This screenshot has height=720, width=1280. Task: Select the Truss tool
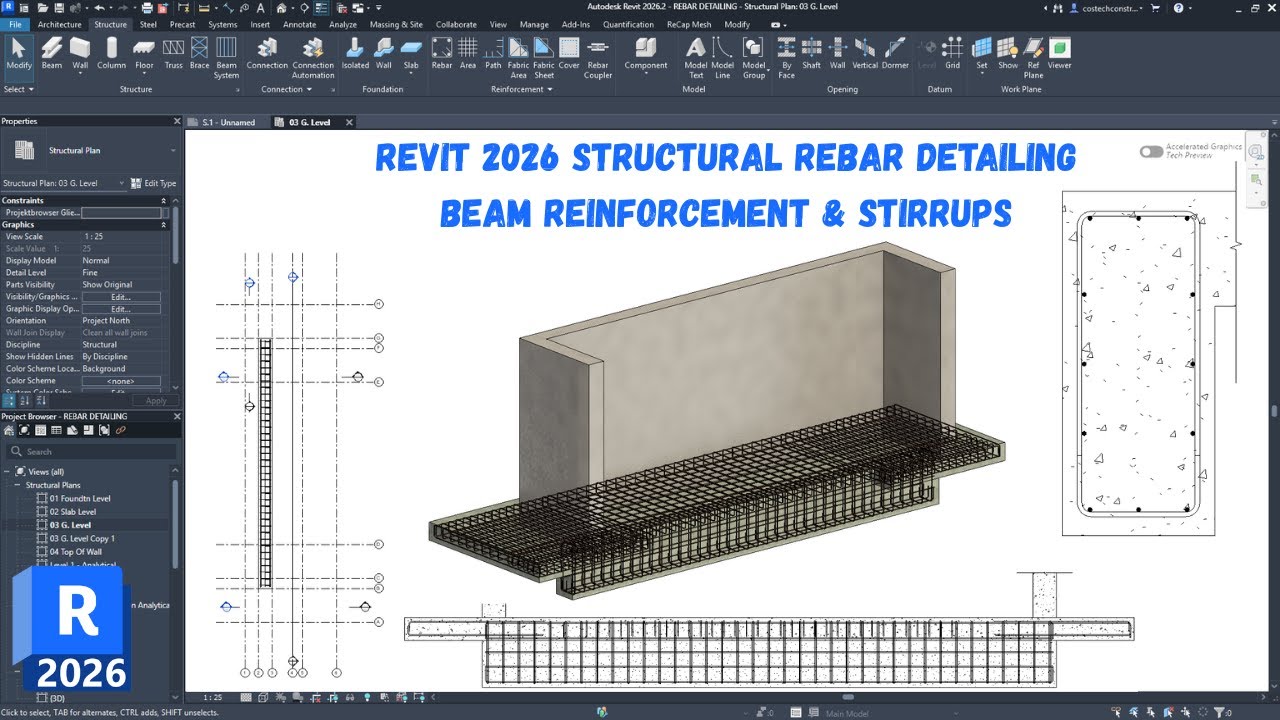point(173,53)
